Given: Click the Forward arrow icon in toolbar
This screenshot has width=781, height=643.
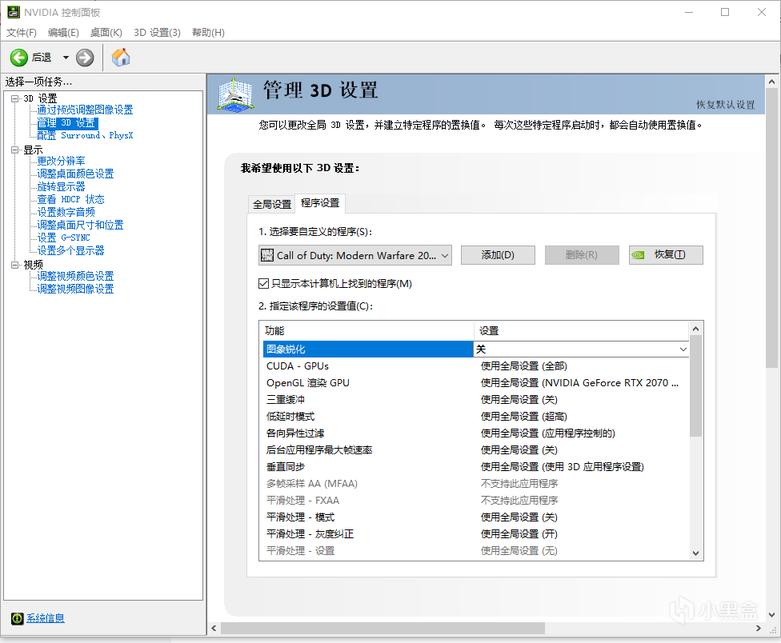Looking at the screenshot, I should click(x=85, y=57).
